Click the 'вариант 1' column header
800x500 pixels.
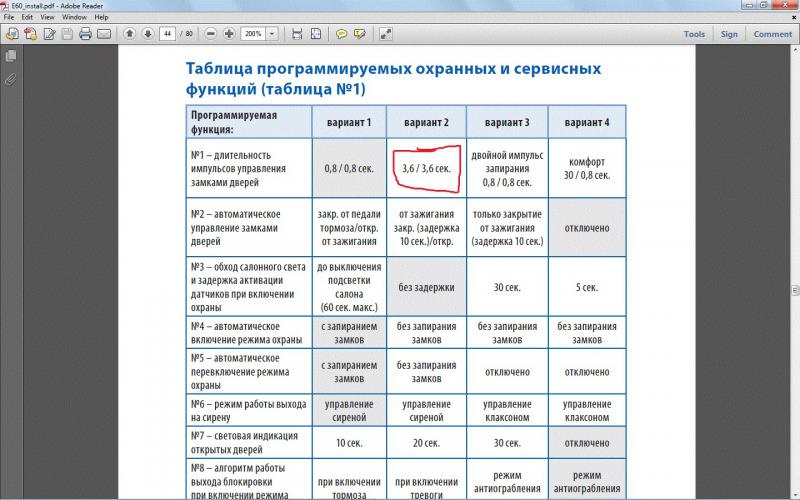tap(349, 122)
